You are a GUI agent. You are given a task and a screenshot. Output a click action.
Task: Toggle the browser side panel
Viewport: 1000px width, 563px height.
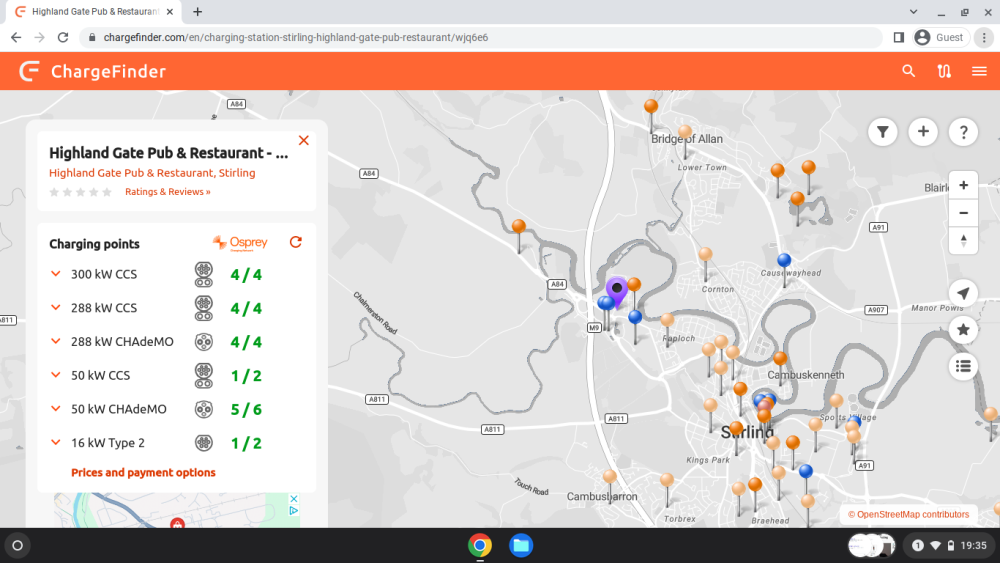click(x=899, y=38)
